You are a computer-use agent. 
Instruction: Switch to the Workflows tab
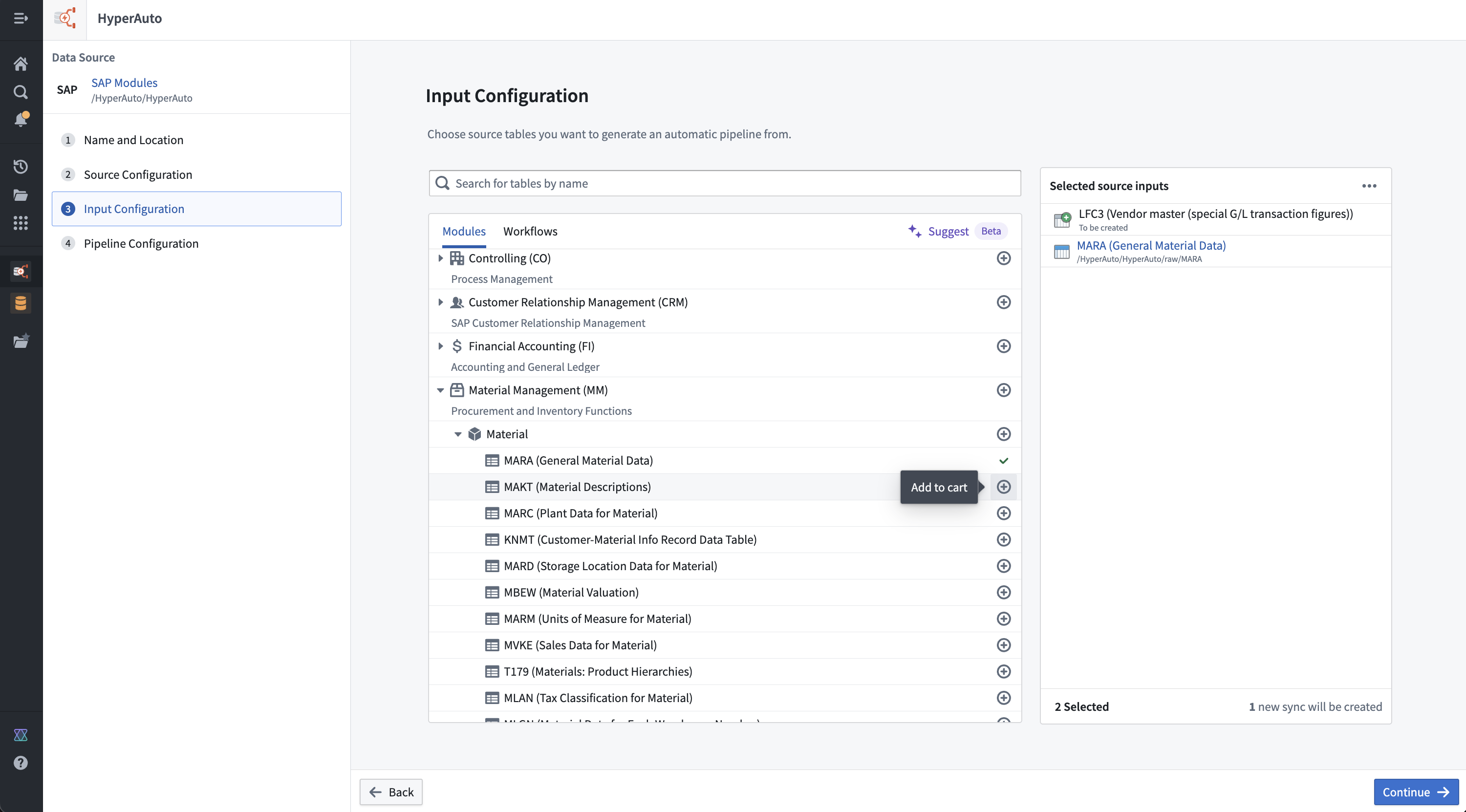[530, 231]
